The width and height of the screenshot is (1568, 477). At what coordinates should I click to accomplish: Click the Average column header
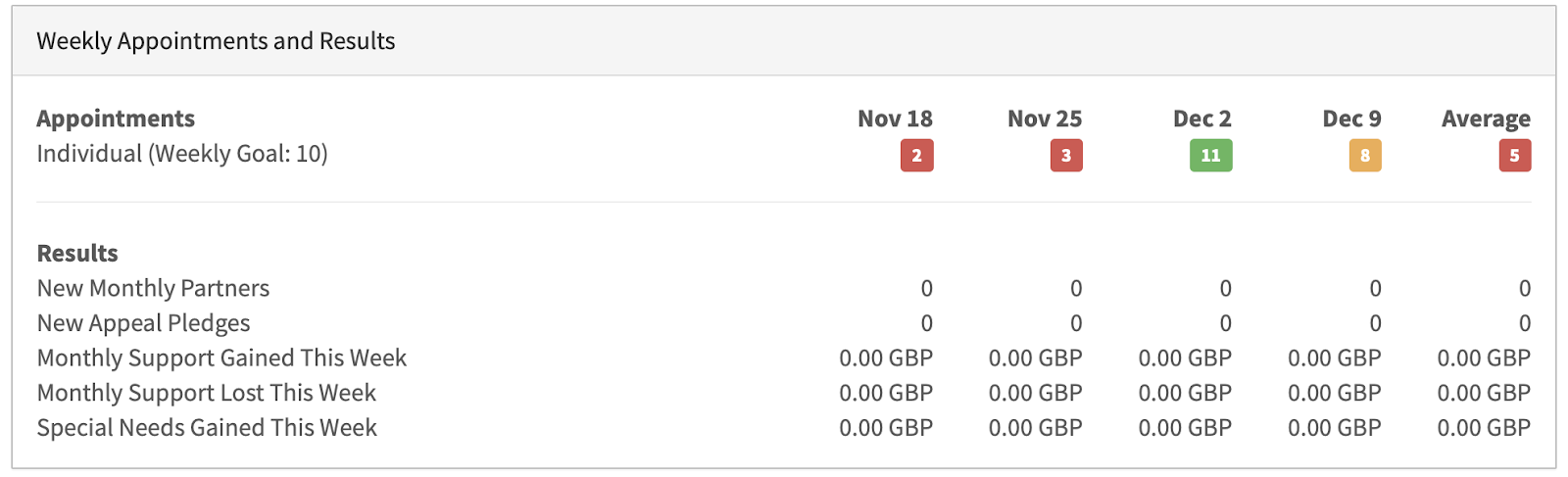tap(1486, 119)
